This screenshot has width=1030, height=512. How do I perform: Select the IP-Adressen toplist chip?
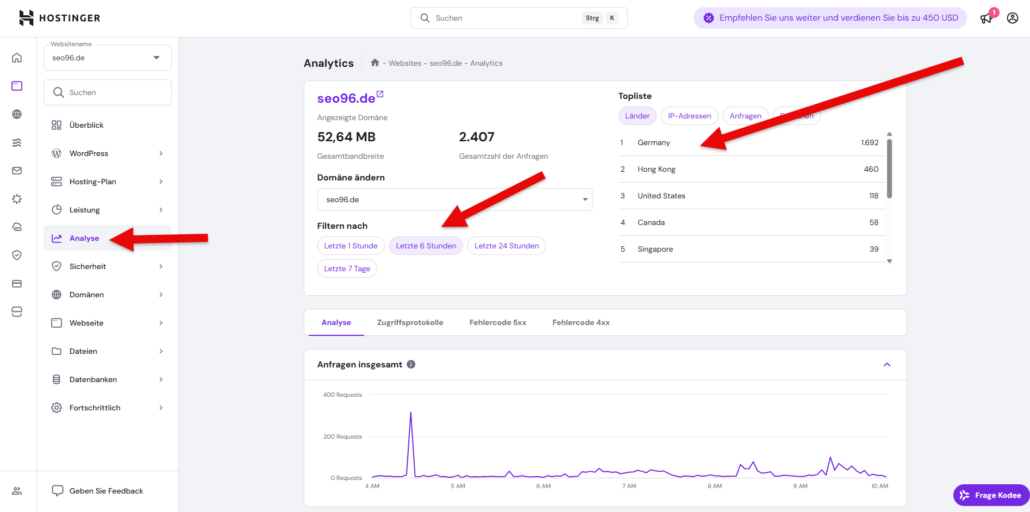690,116
